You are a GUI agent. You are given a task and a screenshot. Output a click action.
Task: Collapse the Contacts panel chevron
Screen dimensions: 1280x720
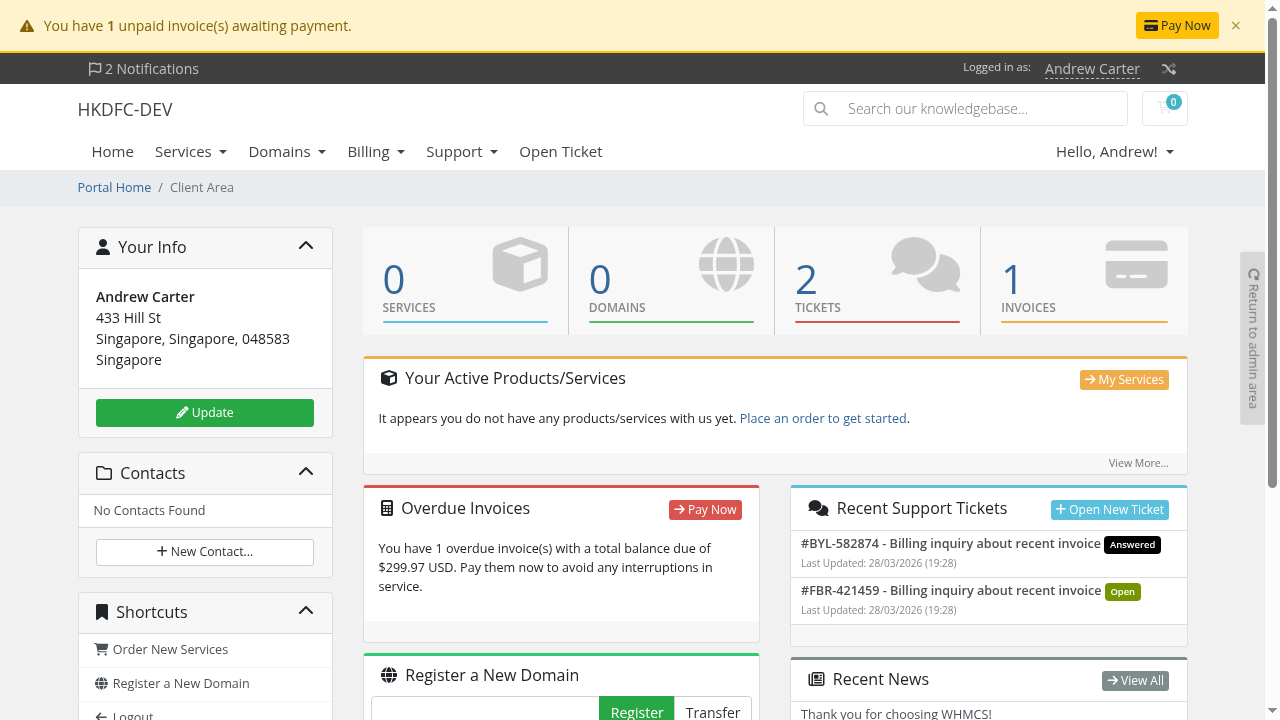pos(306,472)
